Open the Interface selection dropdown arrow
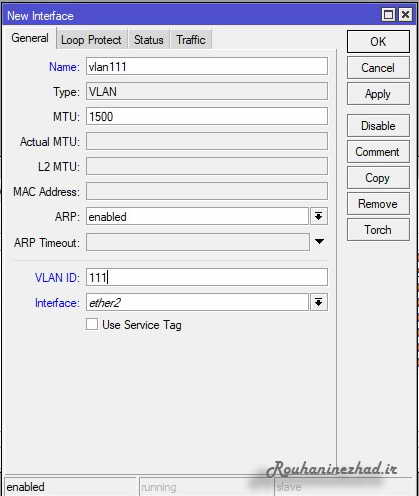Image resolution: width=419 pixels, height=496 pixels. (319, 302)
